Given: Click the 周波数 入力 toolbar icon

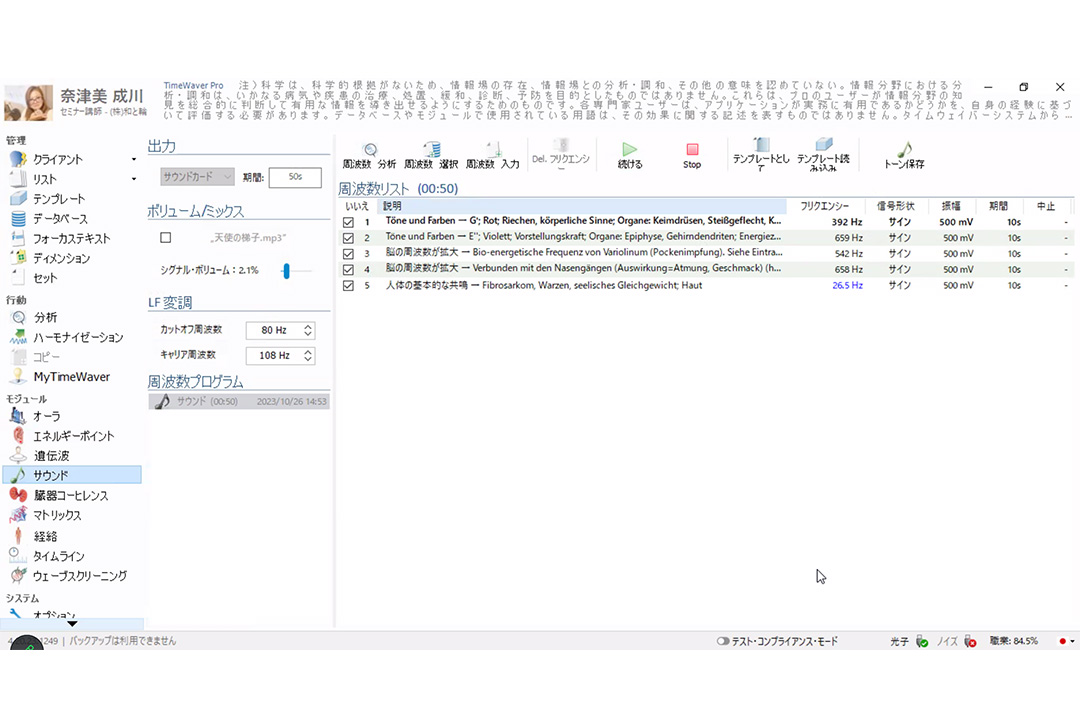Looking at the screenshot, I should click(x=492, y=153).
